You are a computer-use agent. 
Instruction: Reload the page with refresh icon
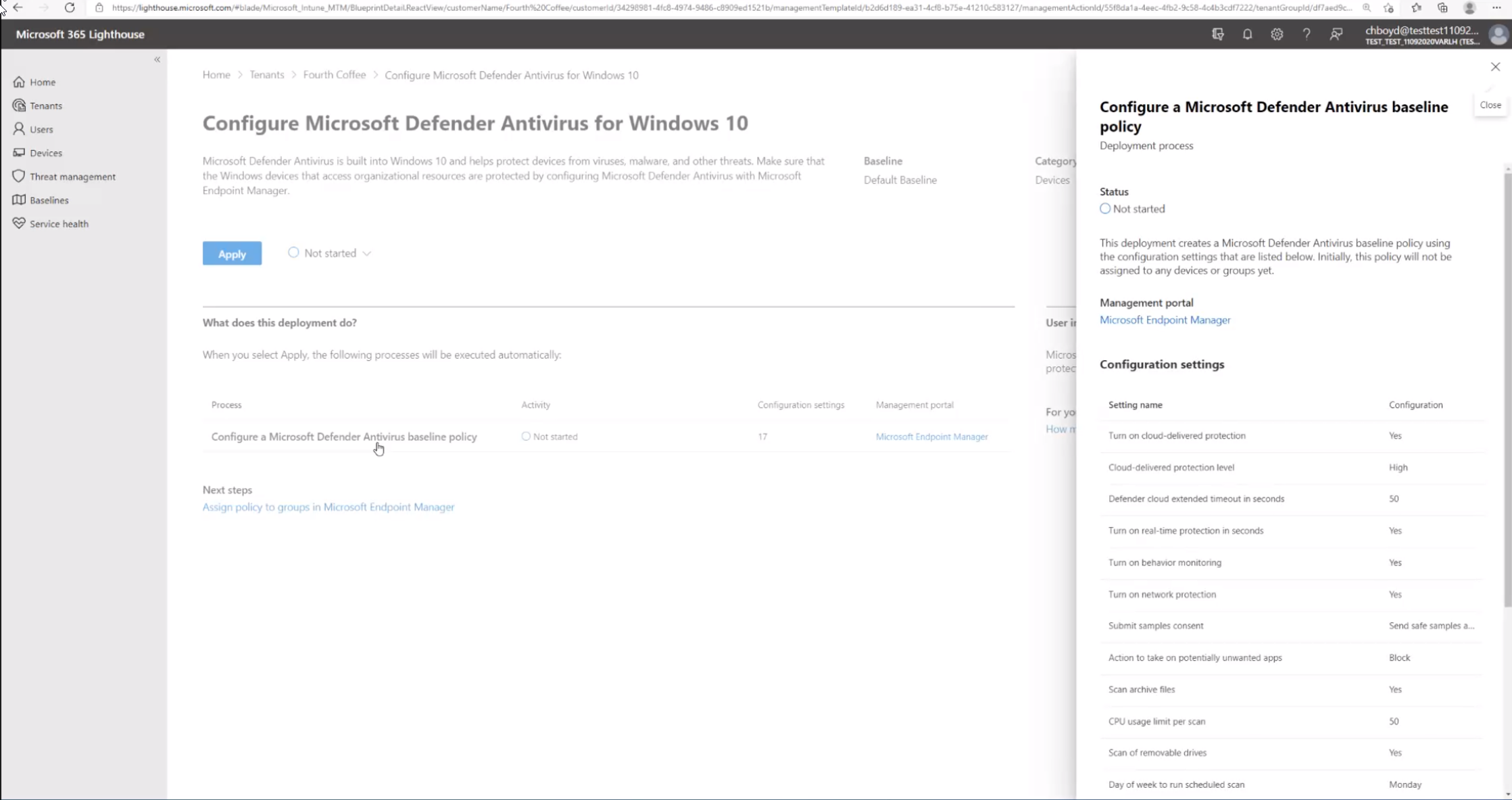click(70, 8)
